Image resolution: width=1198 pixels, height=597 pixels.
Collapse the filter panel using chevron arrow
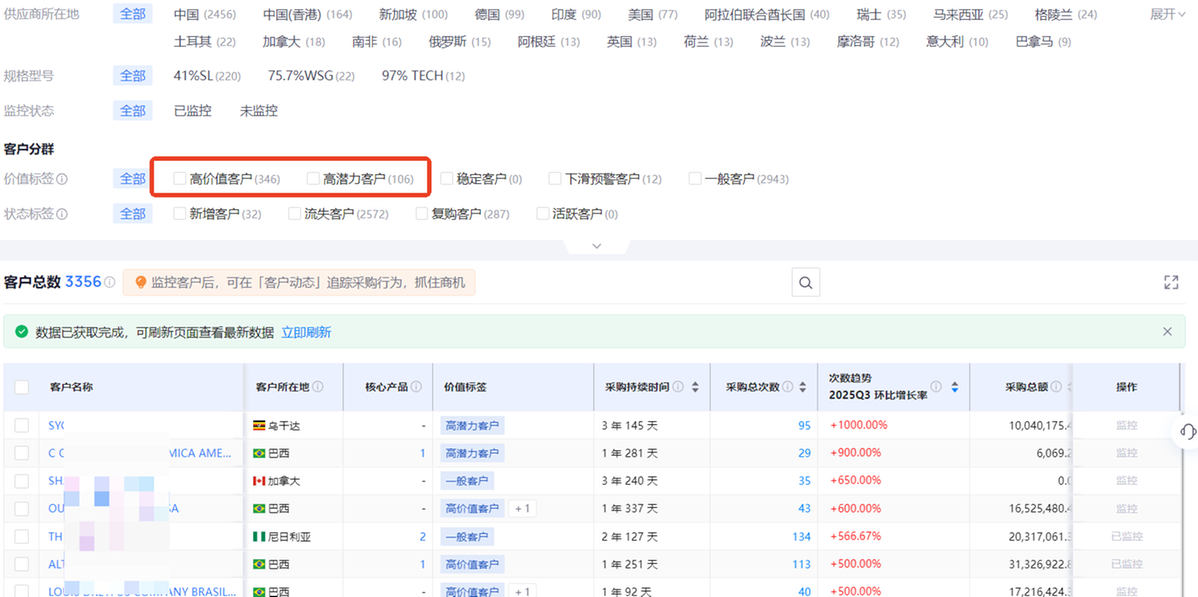tap(597, 245)
